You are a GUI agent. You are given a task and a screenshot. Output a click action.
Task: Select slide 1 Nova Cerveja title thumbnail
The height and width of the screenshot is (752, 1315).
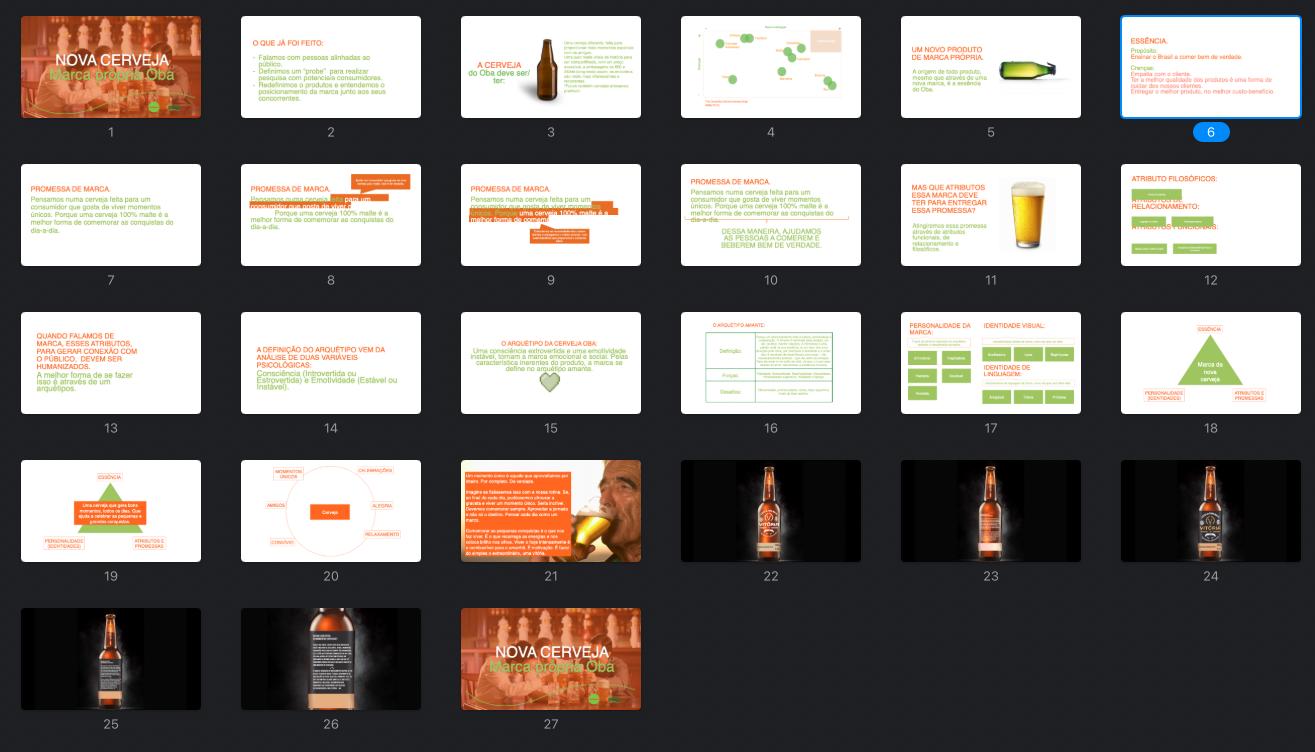[x=111, y=67]
